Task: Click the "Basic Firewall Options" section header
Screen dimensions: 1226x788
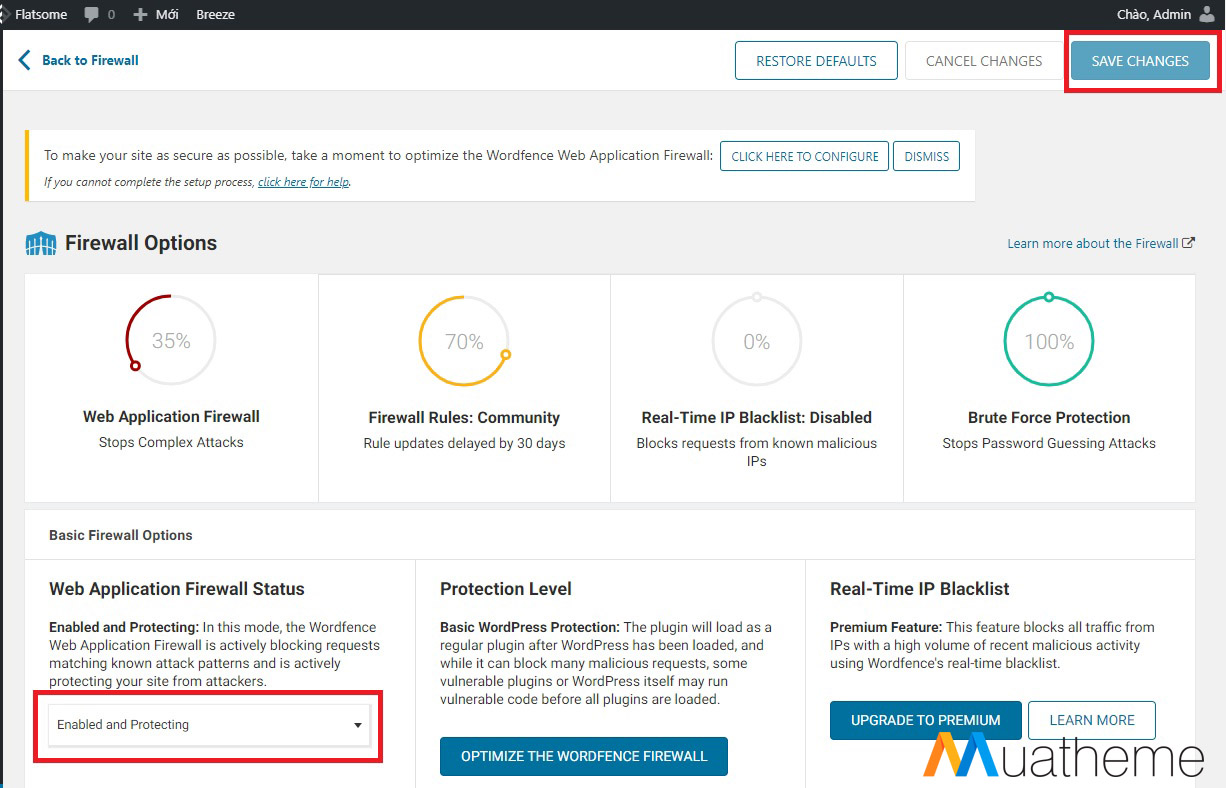Action: tap(121, 535)
